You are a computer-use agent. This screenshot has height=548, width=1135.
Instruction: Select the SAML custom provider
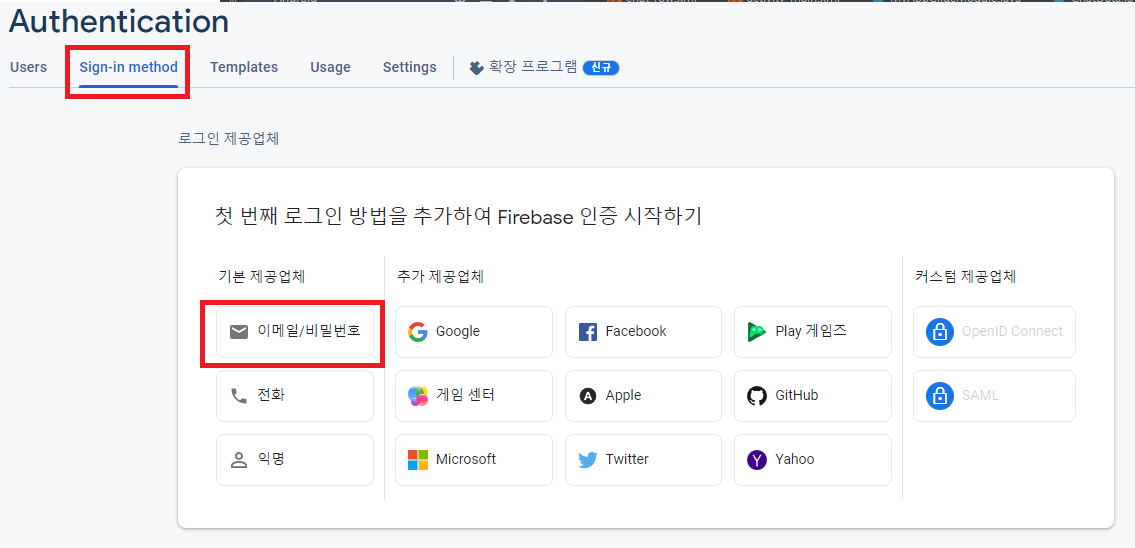(x=994, y=395)
